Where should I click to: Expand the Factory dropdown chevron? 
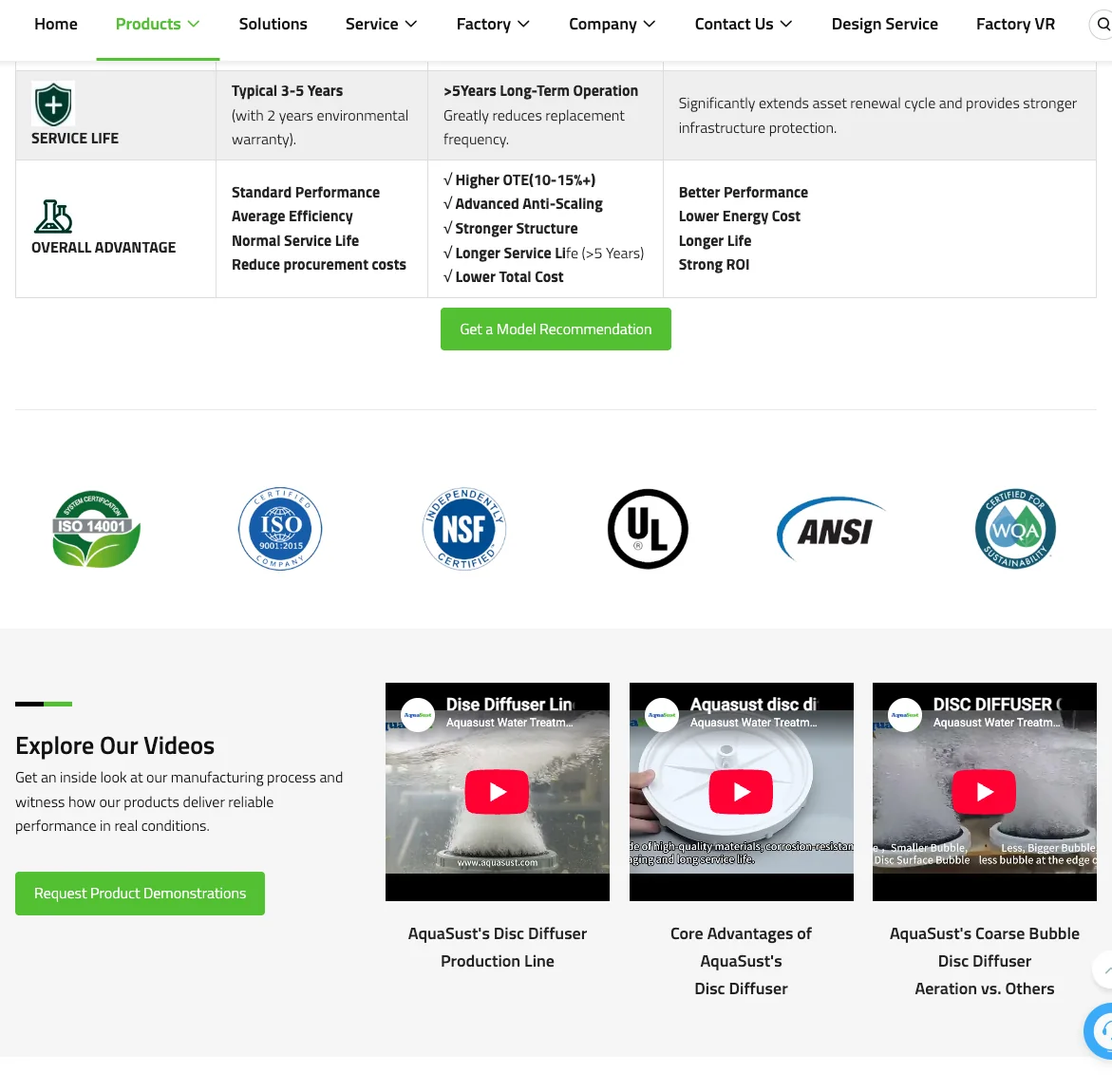tap(523, 24)
